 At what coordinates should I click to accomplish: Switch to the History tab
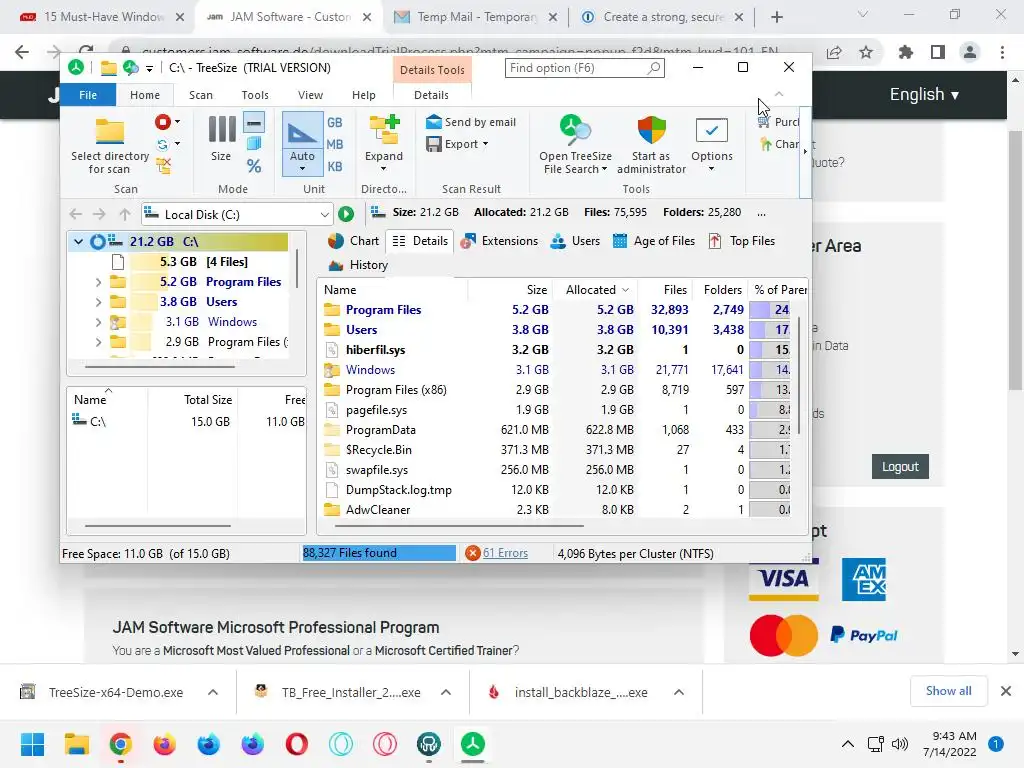[358, 265]
